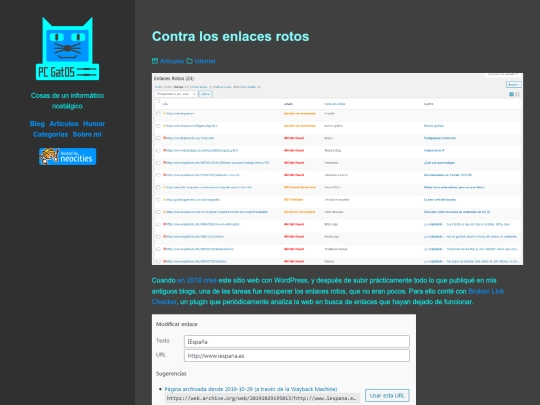
Task: Click the icon beside the Artículos category
Action: point(155,61)
